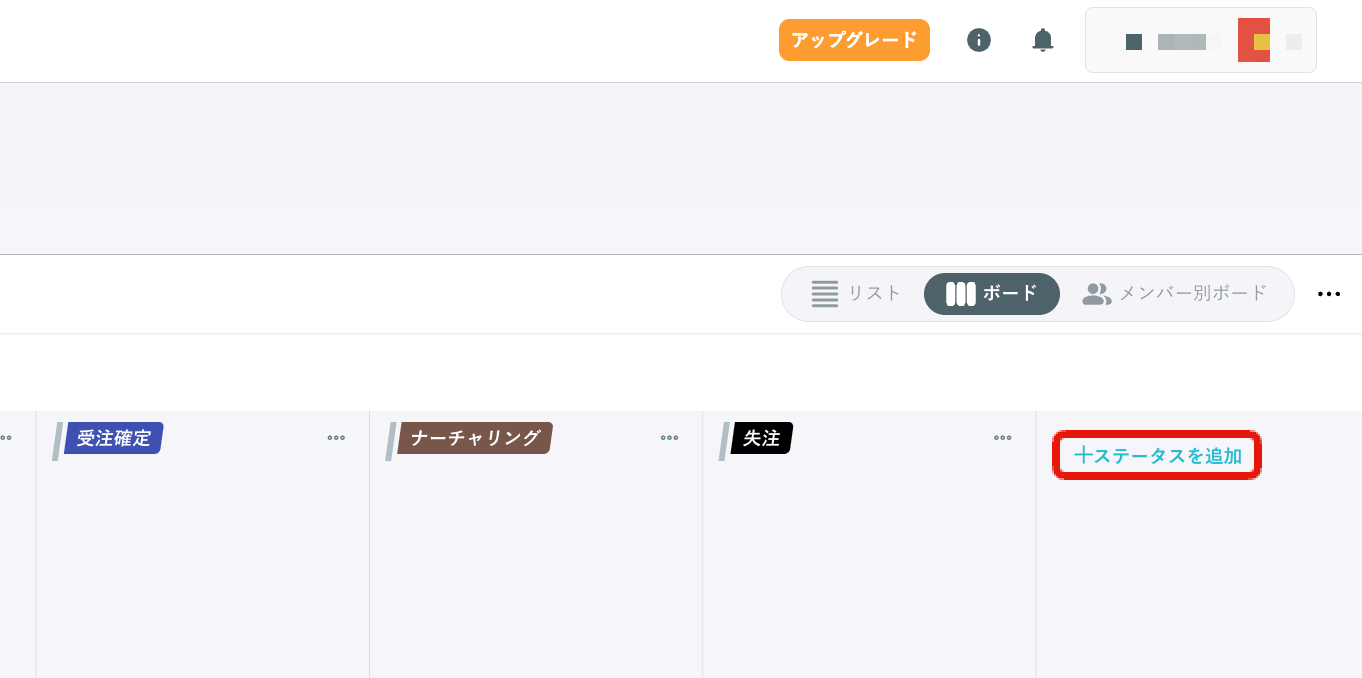Open 失注 column options menu
Screen dimensions: 1362x678
coord(1002,438)
